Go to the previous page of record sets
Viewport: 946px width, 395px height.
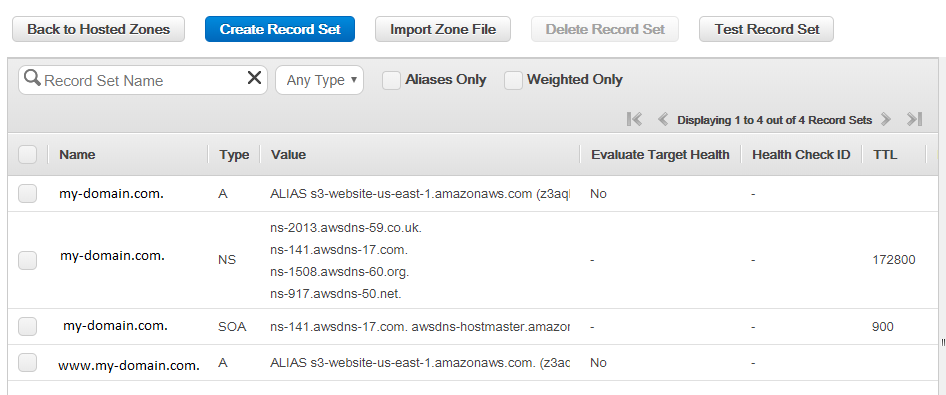pyautogui.click(x=662, y=119)
